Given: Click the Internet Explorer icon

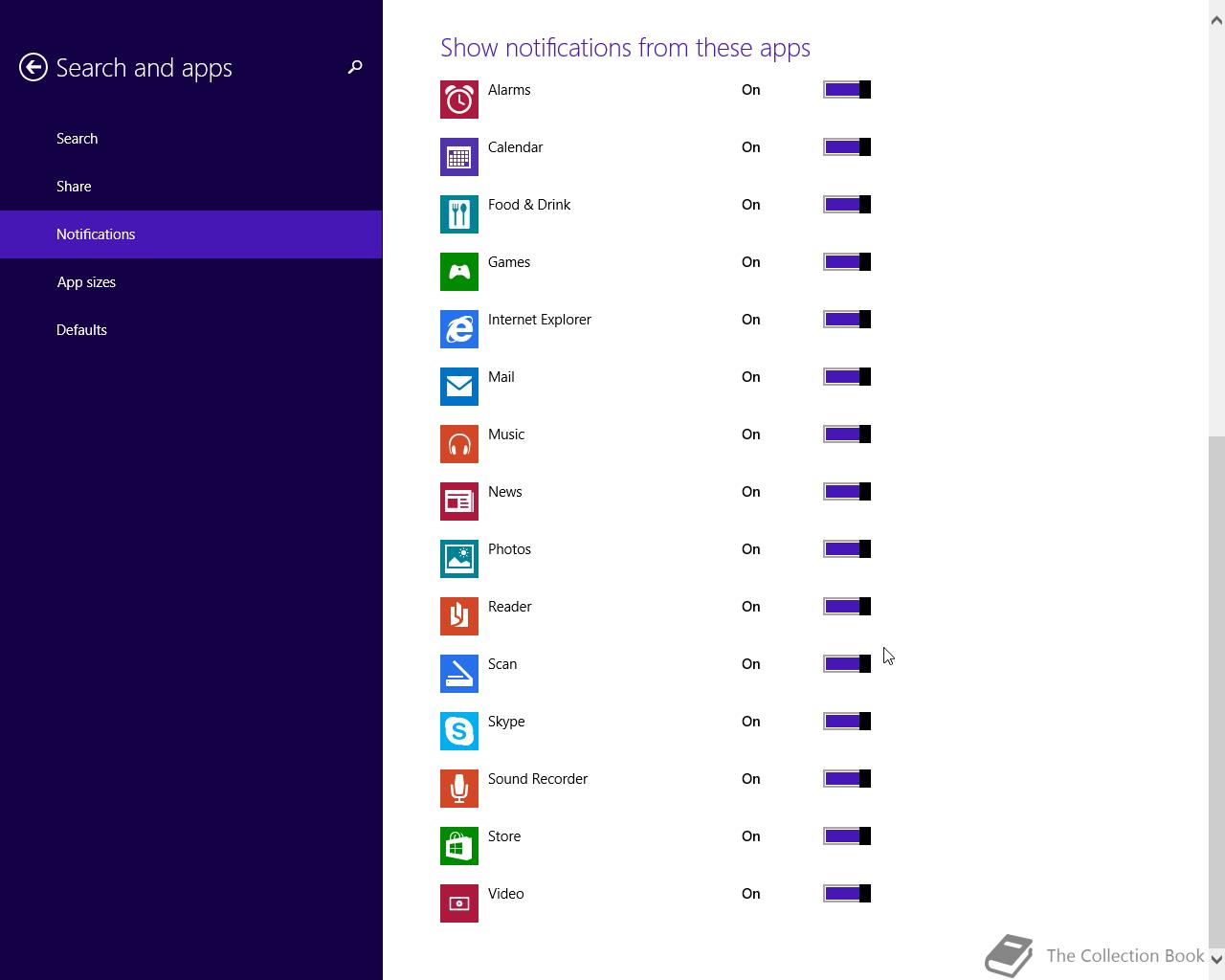Looking at the screenshot, I should (x=459, y=329).
